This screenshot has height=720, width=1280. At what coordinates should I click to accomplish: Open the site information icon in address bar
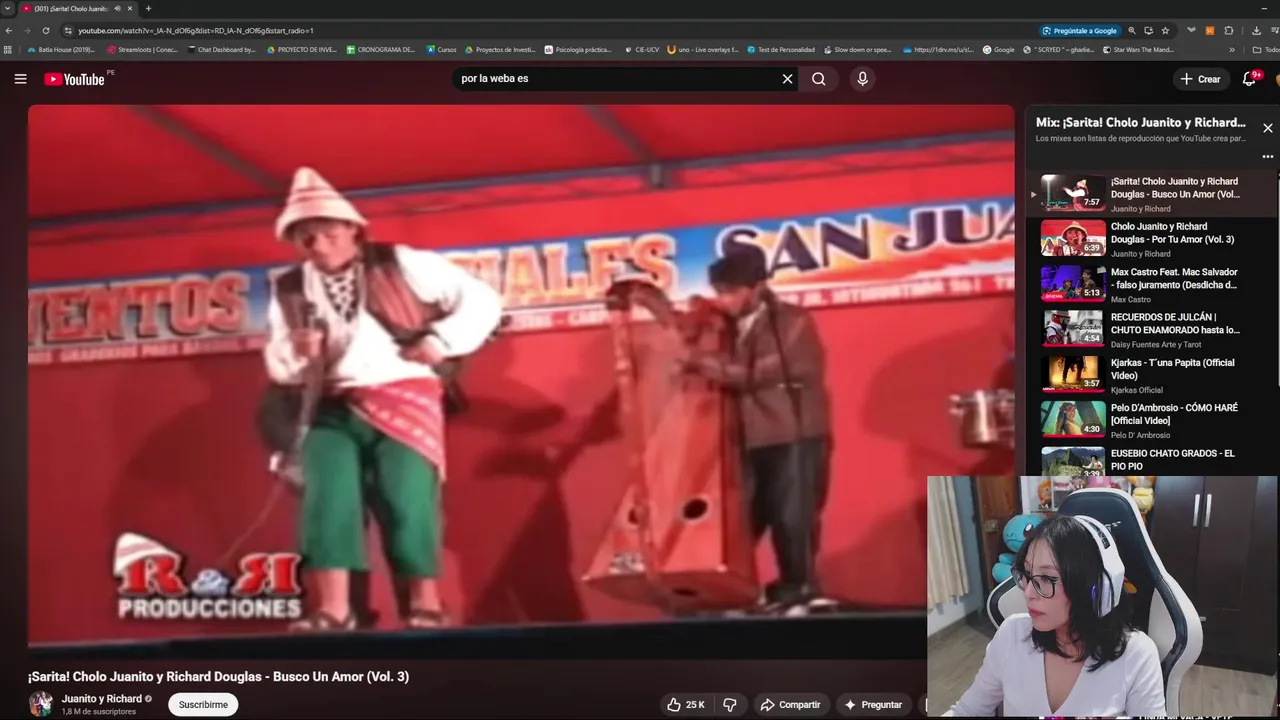click(67, 31)
